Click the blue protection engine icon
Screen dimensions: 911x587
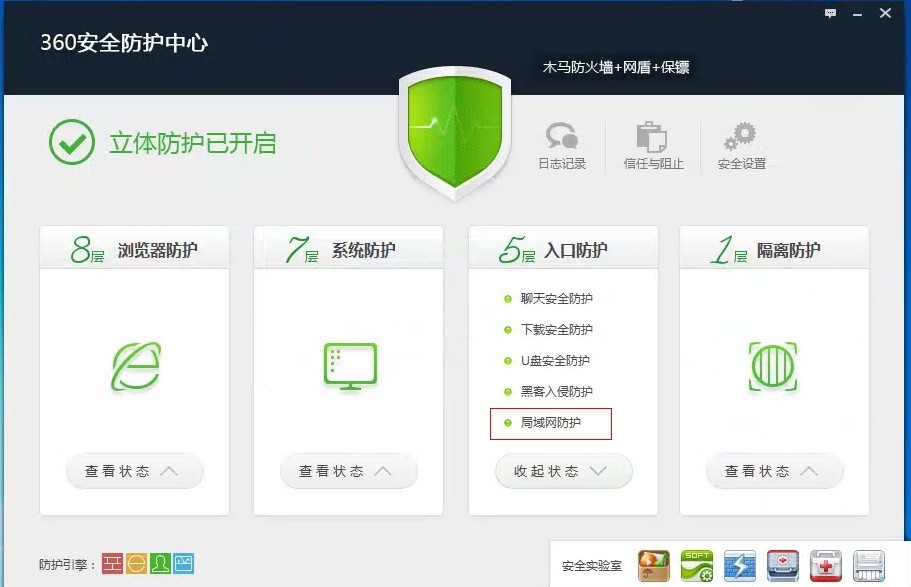[x=184, y=564]
